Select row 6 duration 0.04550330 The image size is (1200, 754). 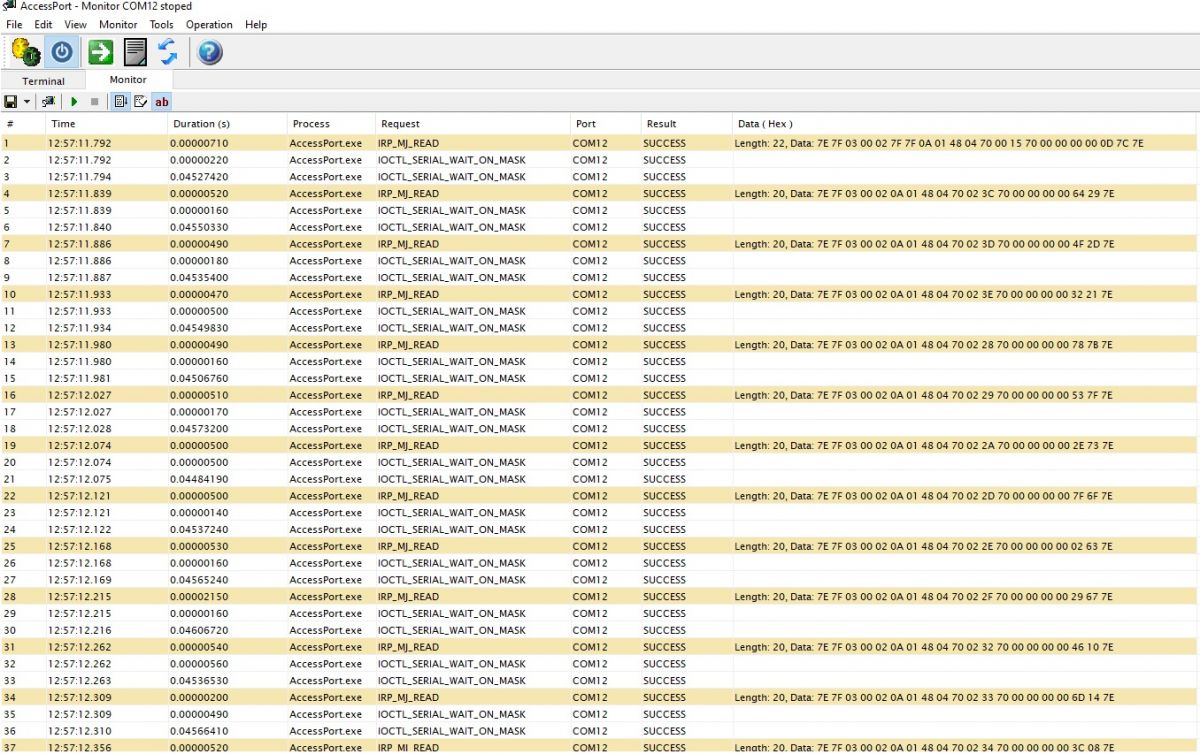coord(200,227)
